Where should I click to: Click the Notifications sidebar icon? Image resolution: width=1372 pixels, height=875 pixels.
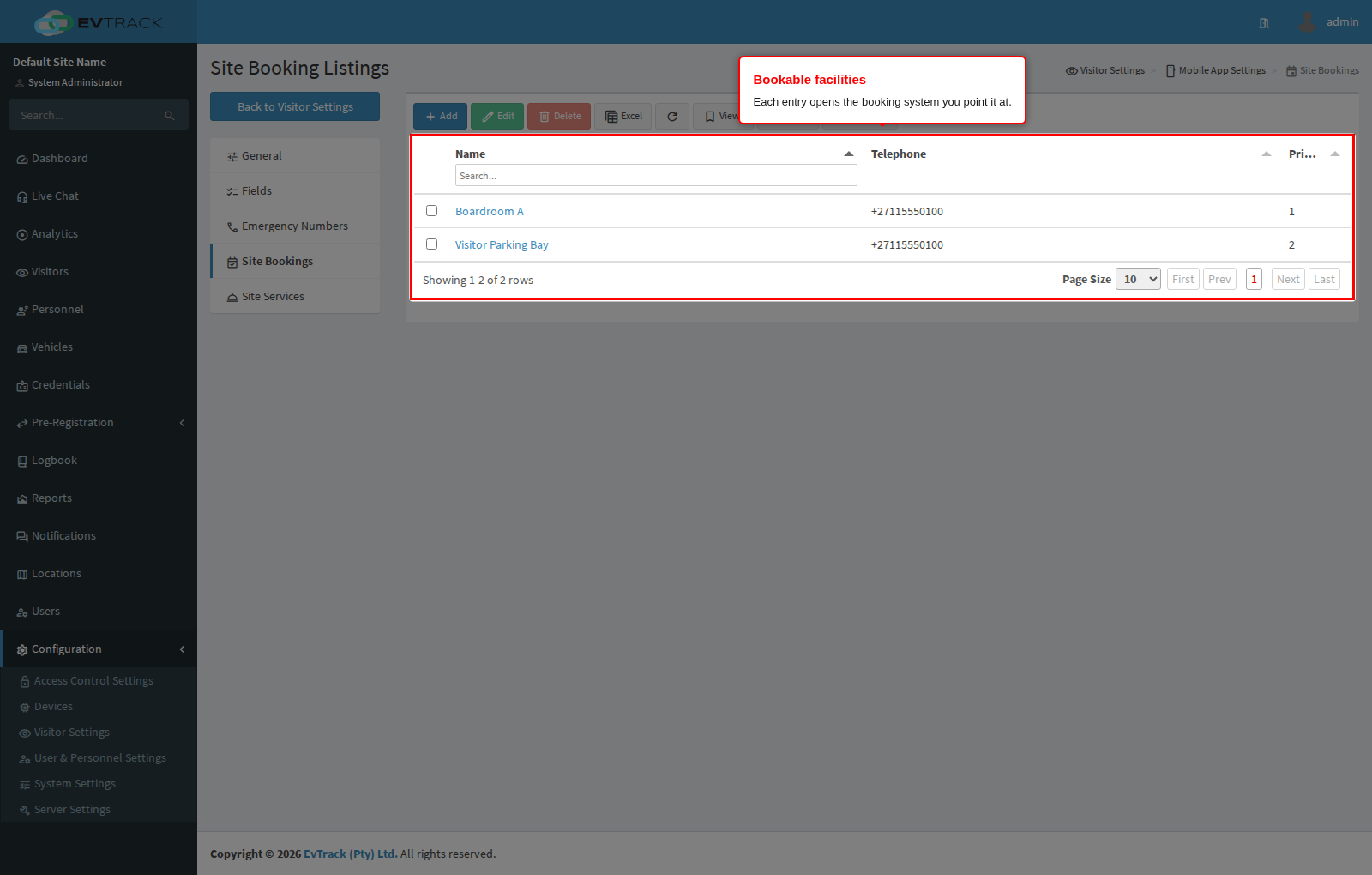[22, 537]
